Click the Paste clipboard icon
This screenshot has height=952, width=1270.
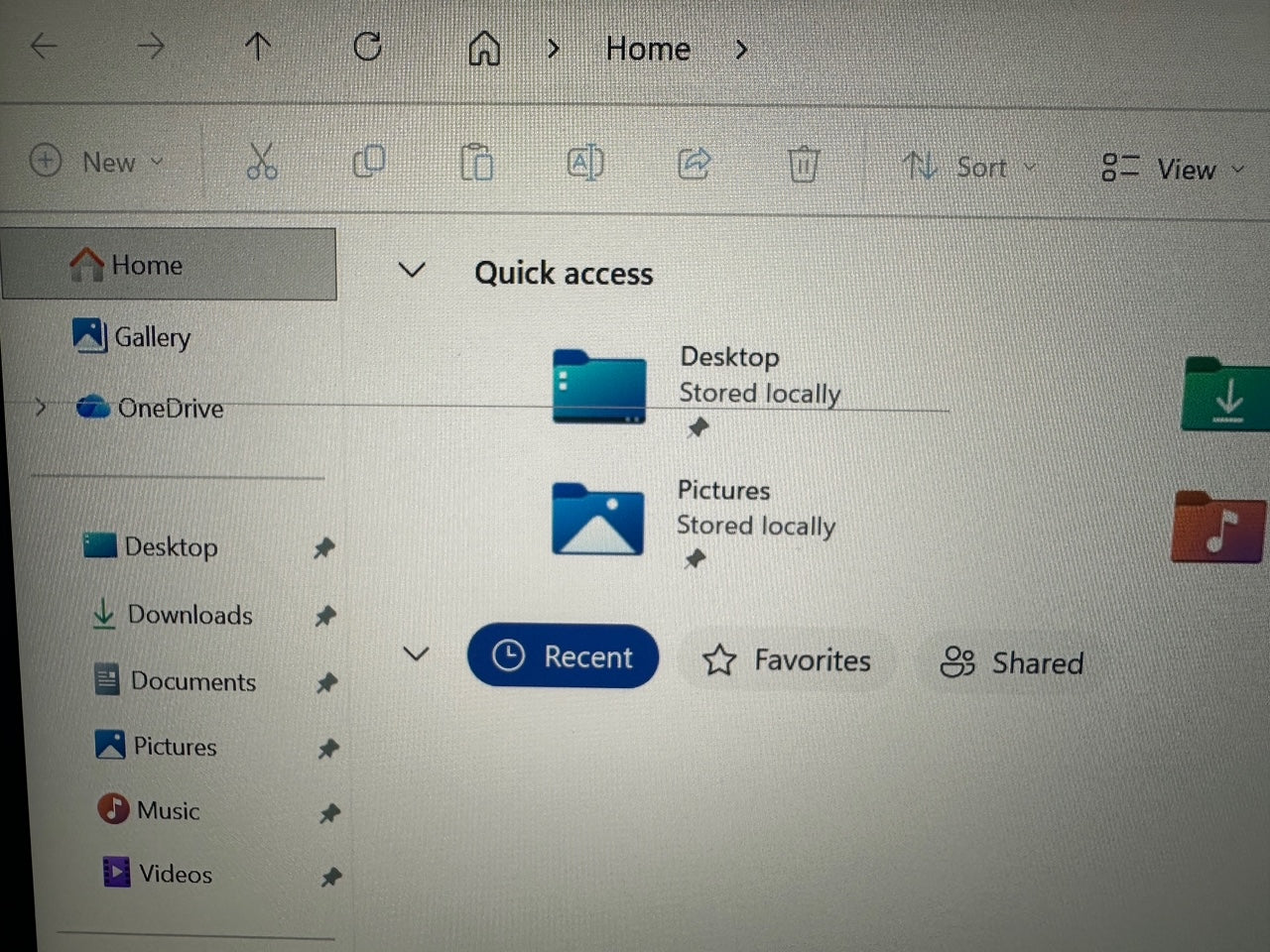point(476,163)
